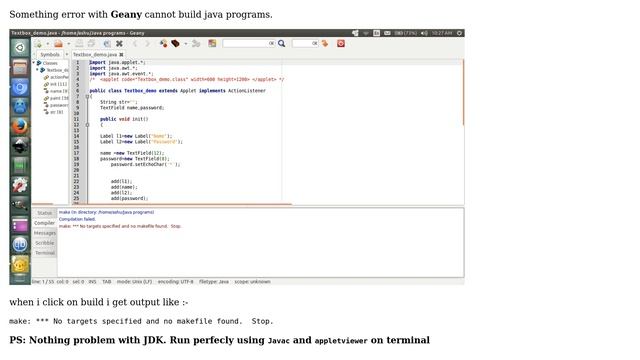Launch Chromium from the Ubuntu launcher

point(20,87)
